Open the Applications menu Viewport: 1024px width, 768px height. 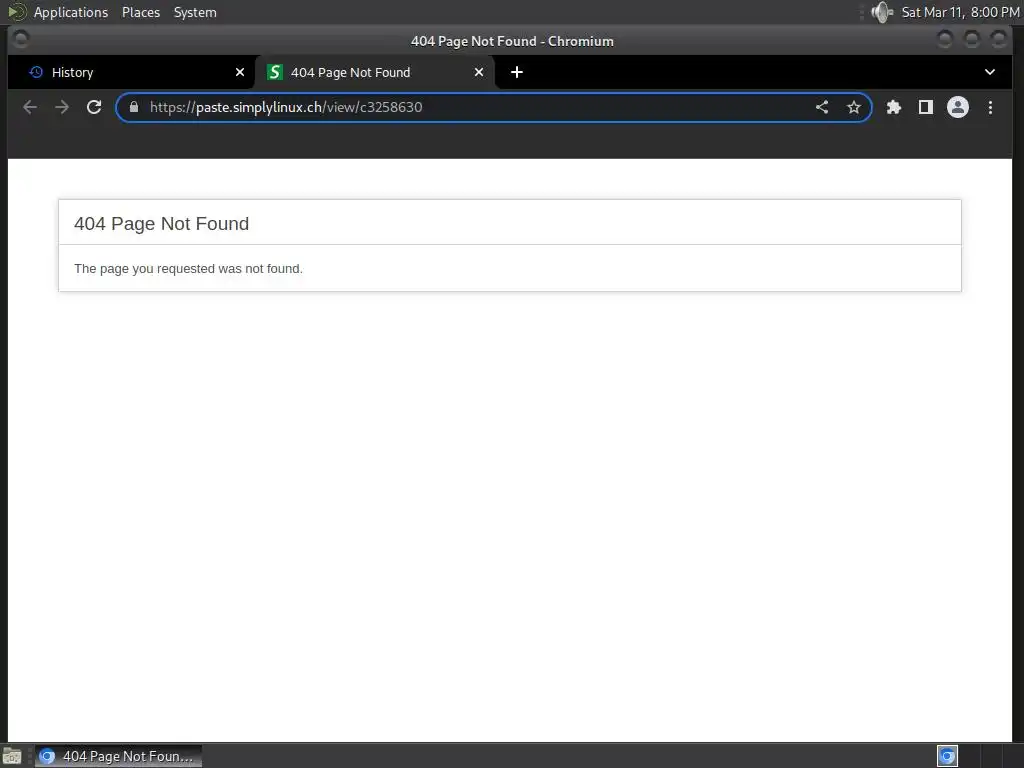pyautogui.click(x=71, y=12)
